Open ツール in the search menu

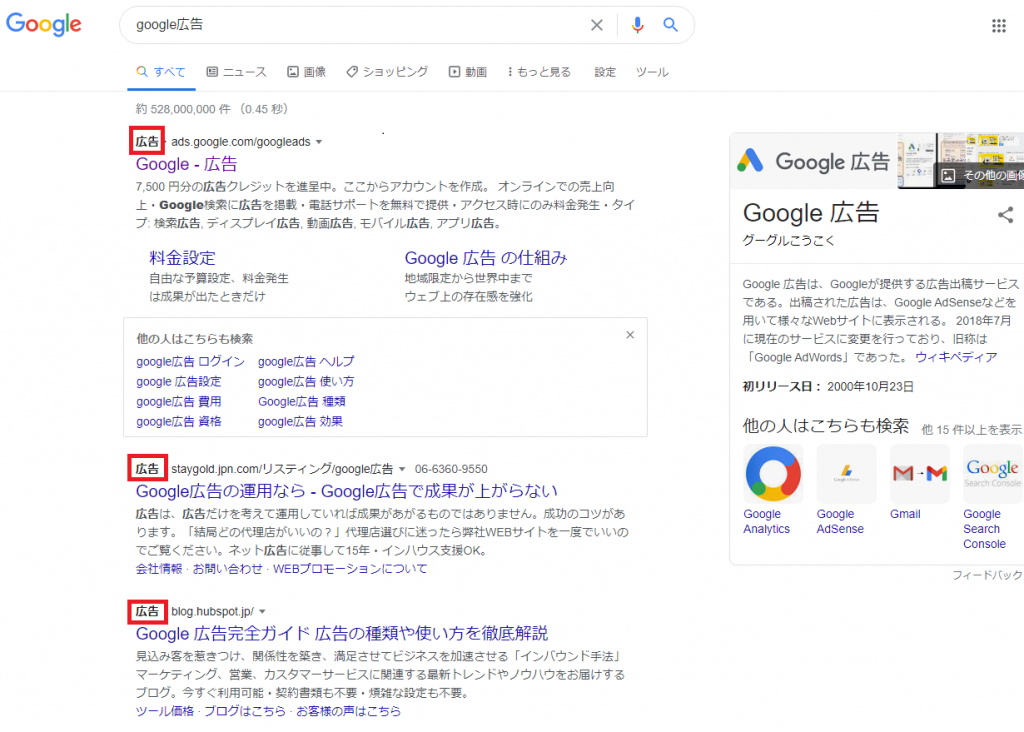pos(652,72)
